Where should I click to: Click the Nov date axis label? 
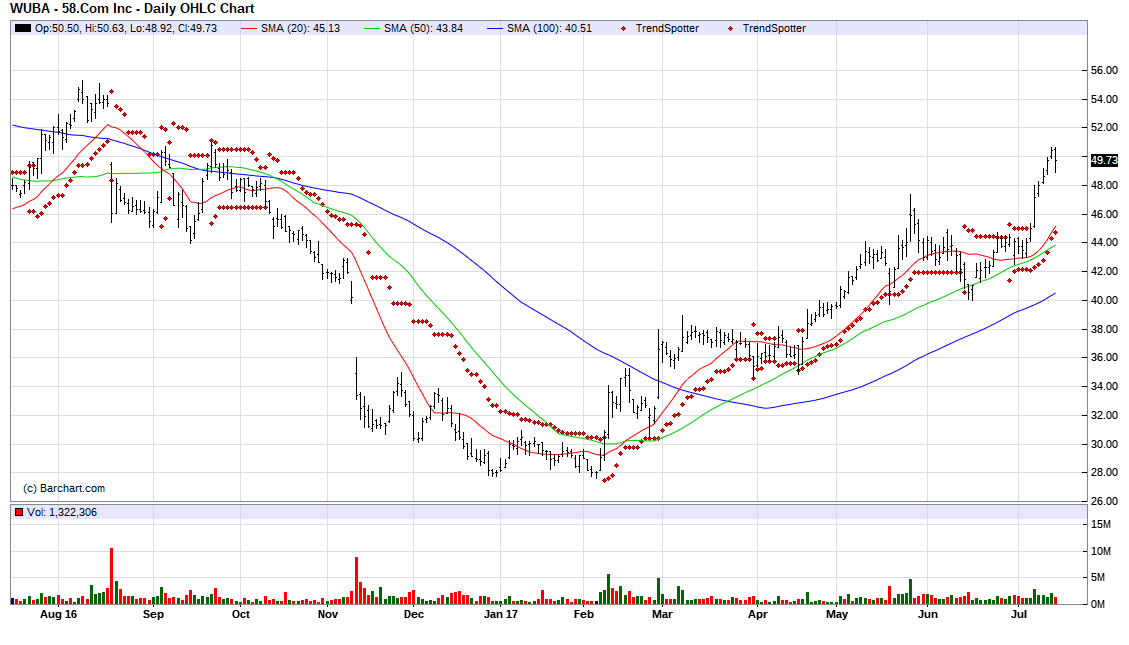[x=328, y=614]
